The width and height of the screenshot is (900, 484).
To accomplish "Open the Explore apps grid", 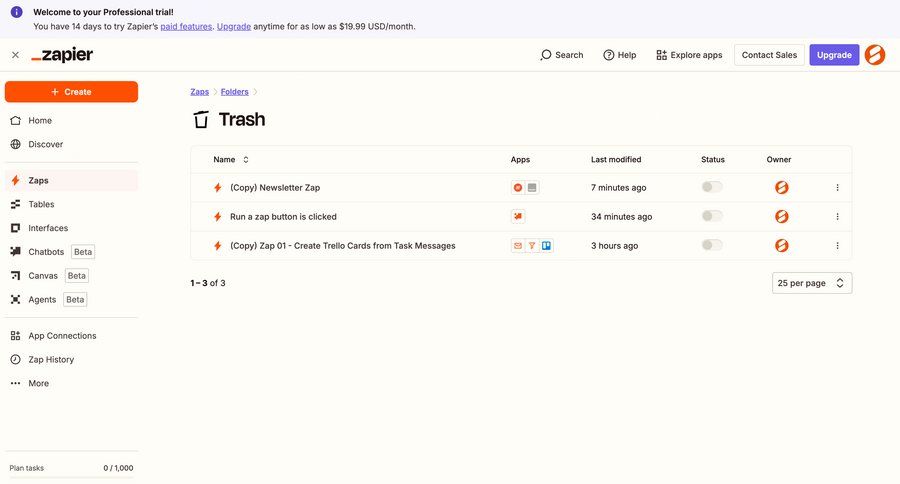I will pos(689,55).
